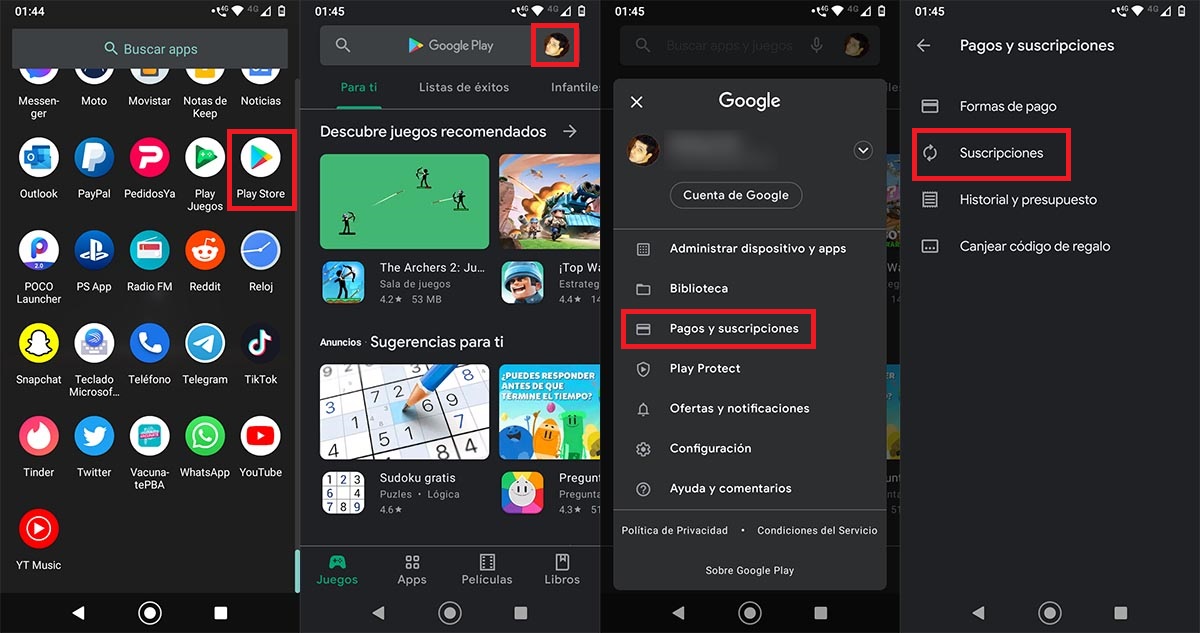Start YT Music
This screenshot has height=633, width=1200.
[x=38, y=528]
